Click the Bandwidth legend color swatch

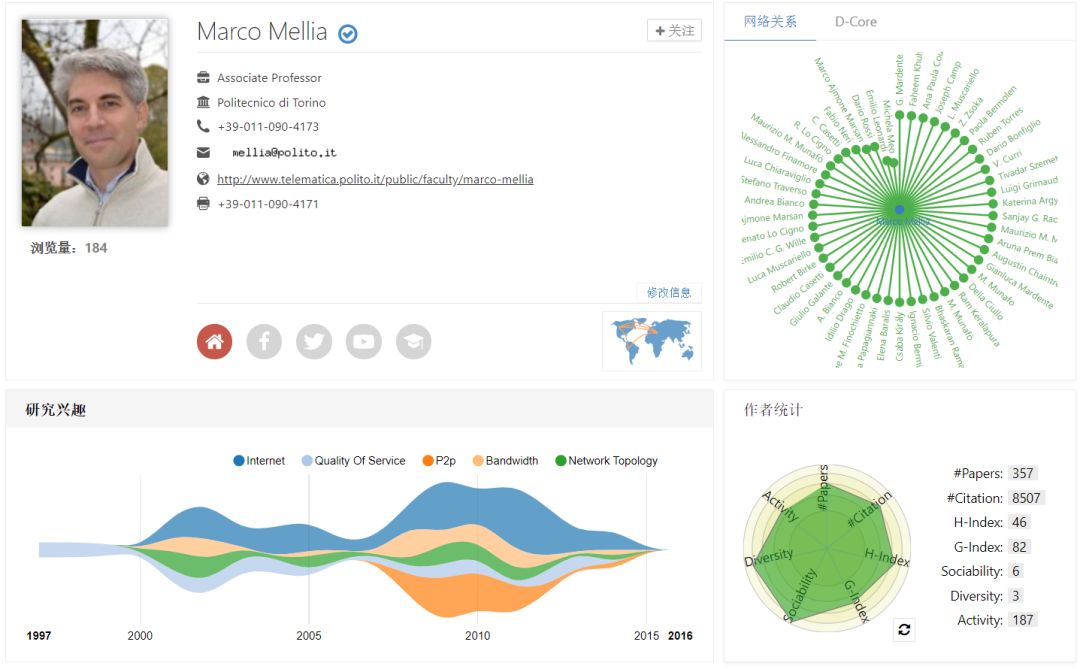[478, 461]
